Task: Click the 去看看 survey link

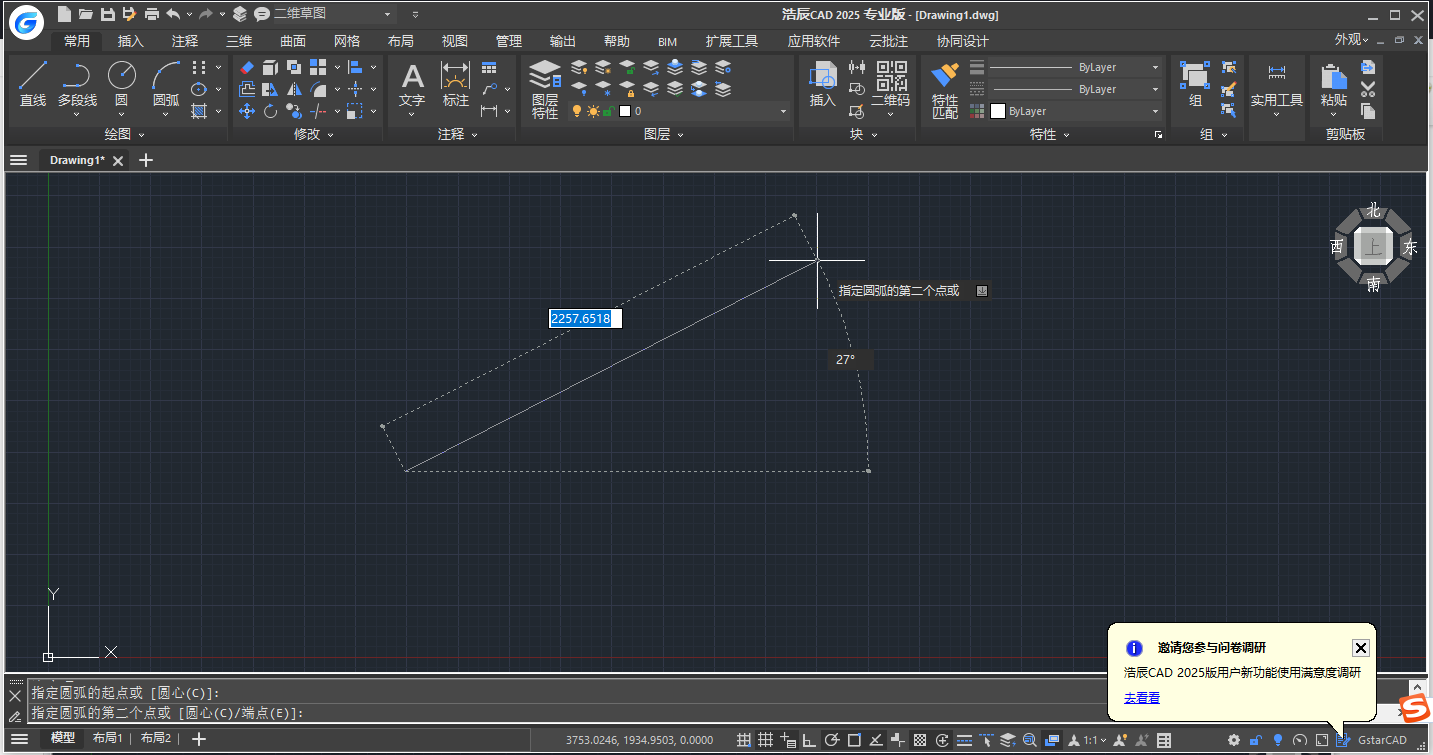Action: click(x=1141, y=697)
